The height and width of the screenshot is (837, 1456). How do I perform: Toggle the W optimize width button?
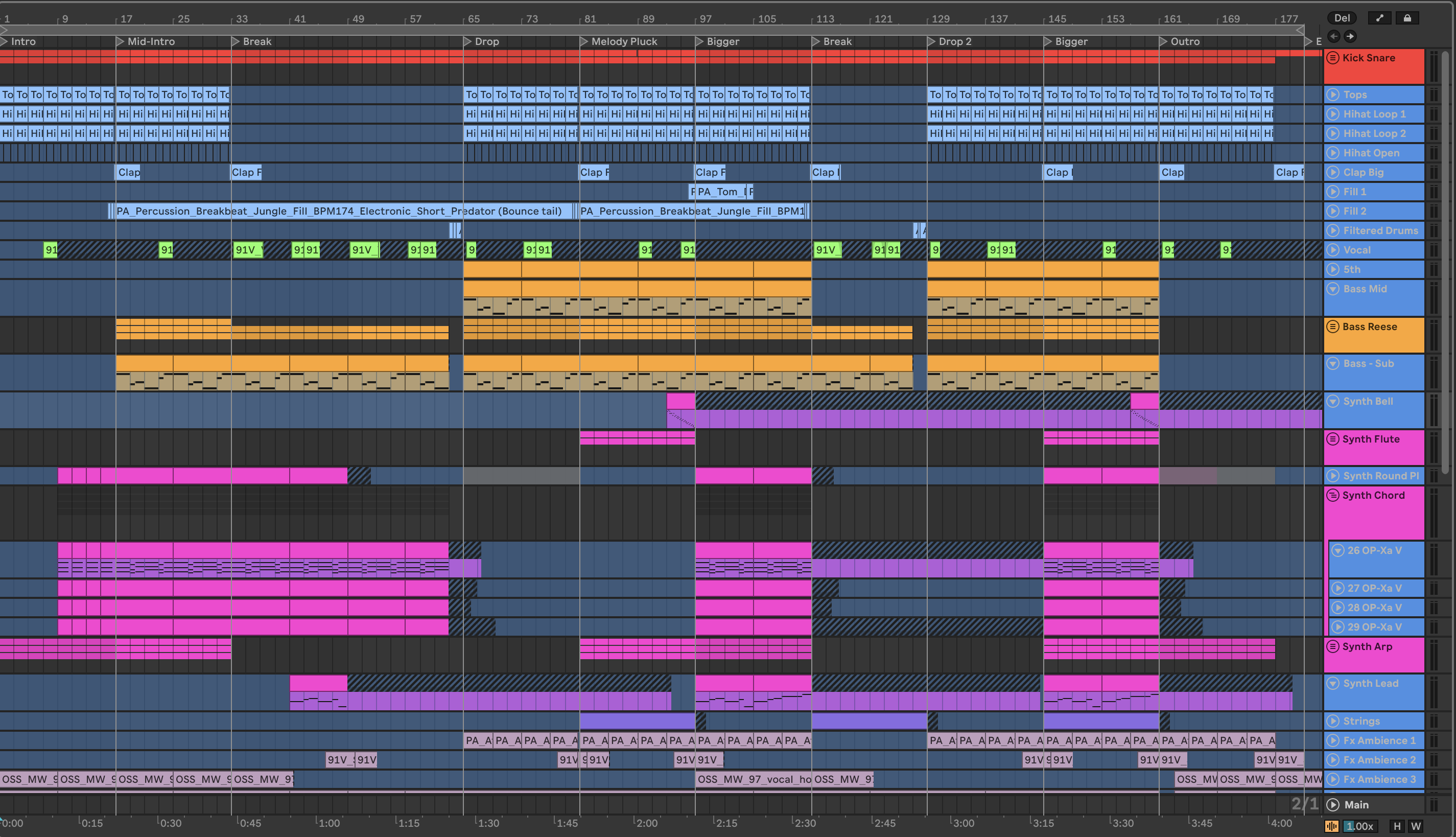click(1416, 827)
